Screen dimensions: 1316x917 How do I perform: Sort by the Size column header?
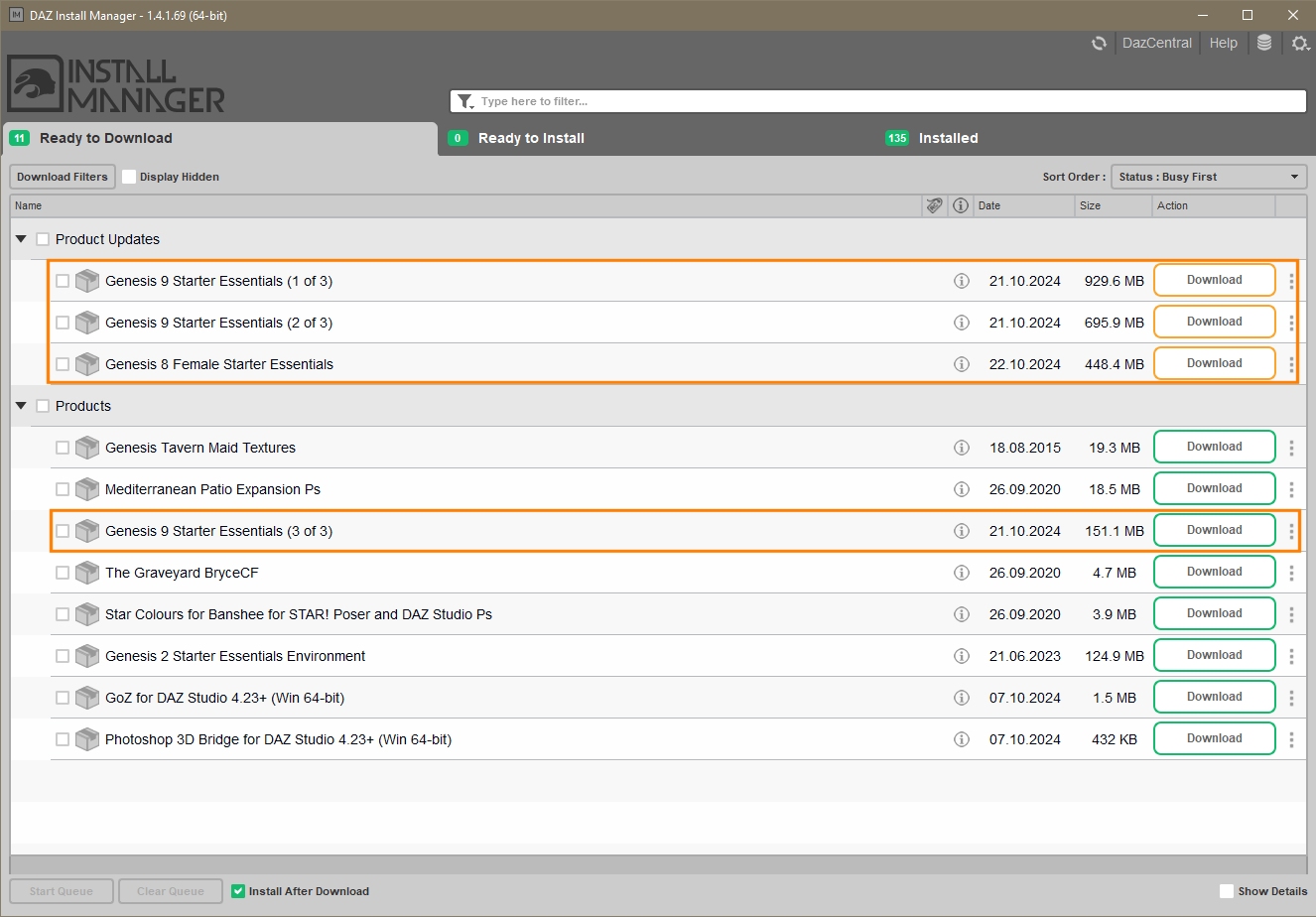point(1113,205)
